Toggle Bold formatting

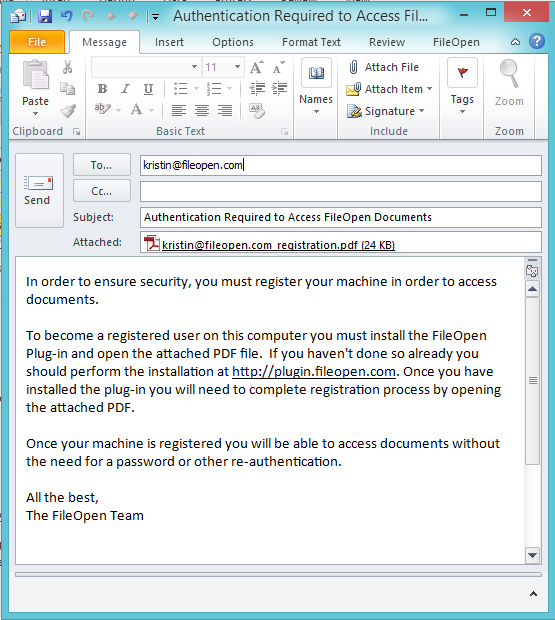coord(102,89)
